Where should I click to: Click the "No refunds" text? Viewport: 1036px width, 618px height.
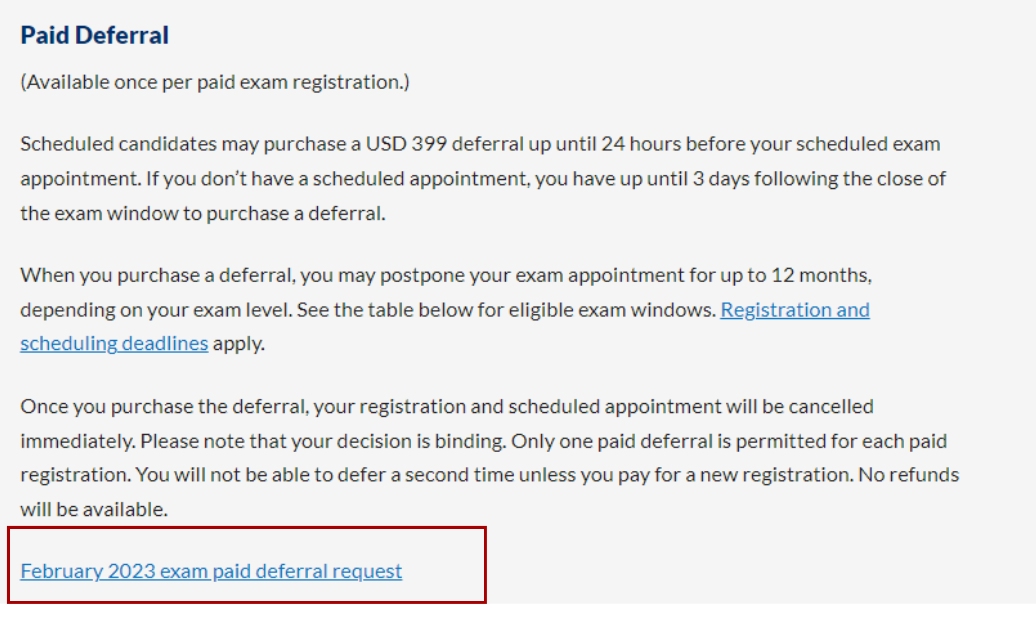(908, 475)
